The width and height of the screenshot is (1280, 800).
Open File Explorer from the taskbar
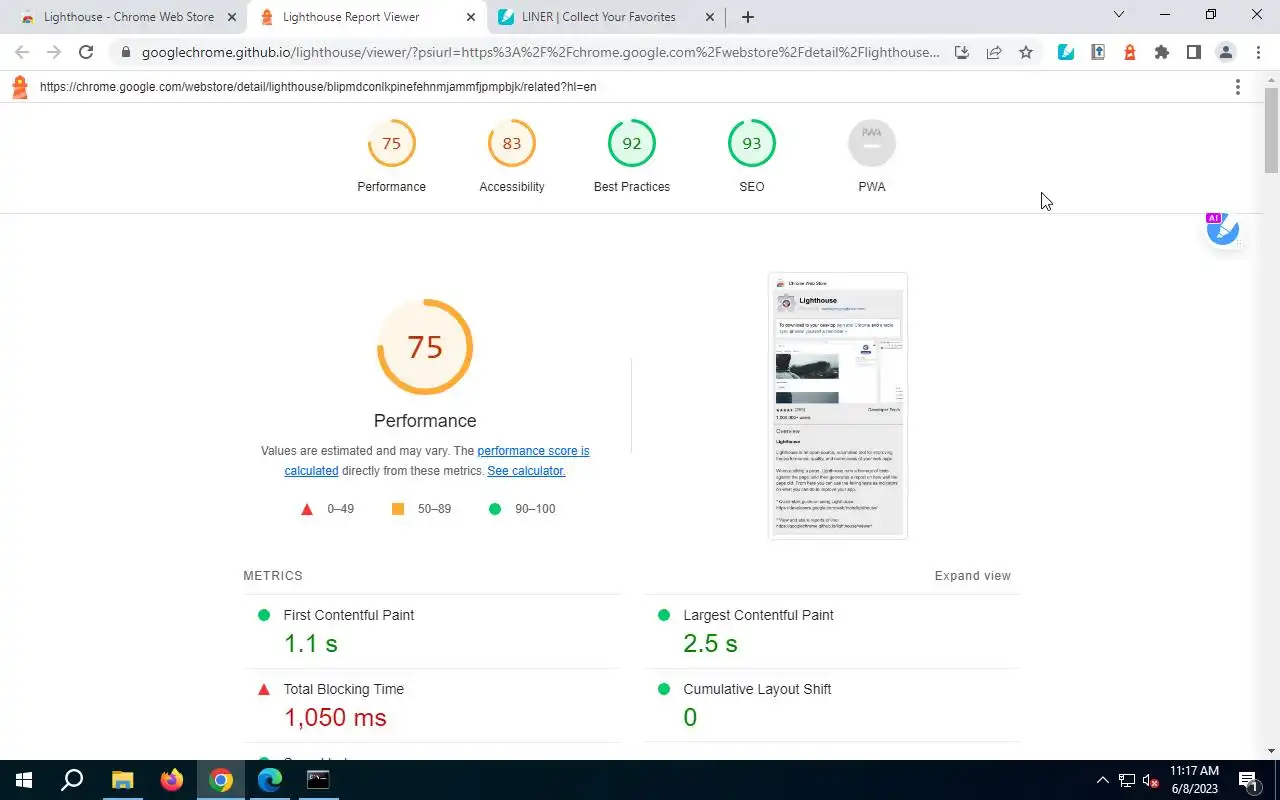click(x=122, y=780)
